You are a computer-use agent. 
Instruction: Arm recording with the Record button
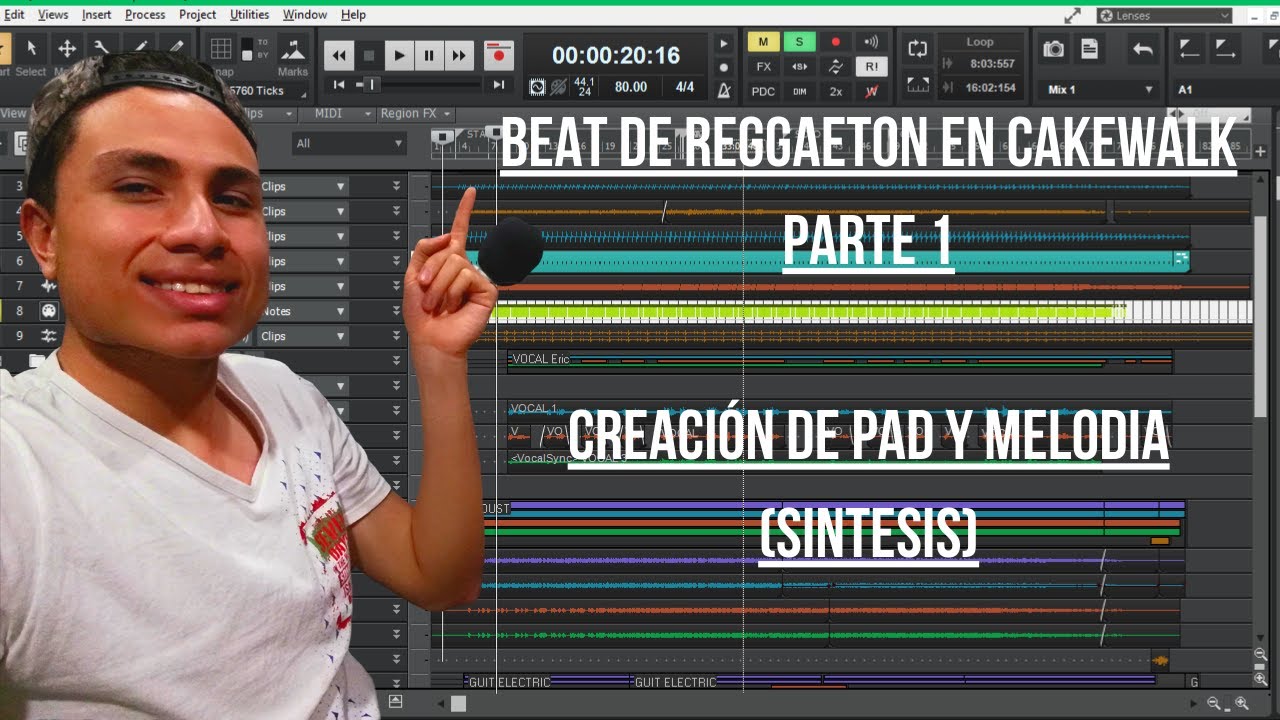(498, 56)
